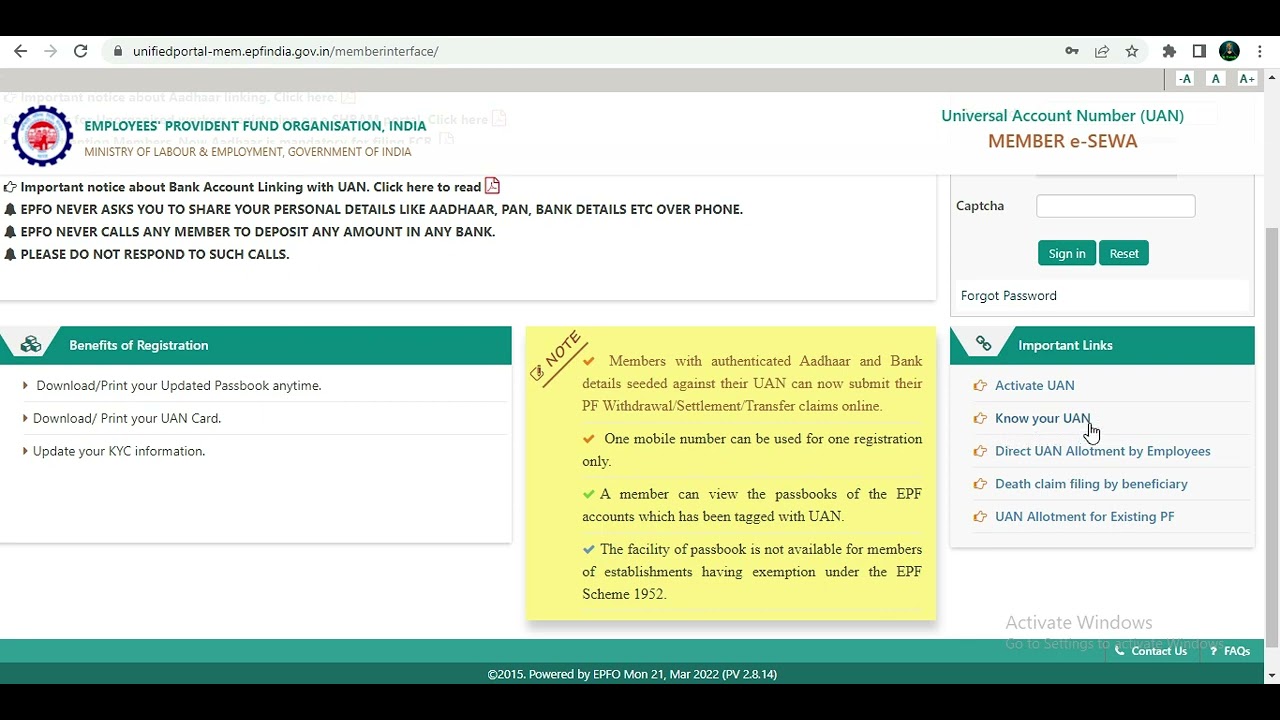Click hand pointer icon beside Activate UAN
The height and width of the screenshot is (720, 1280).
pos(980,386)
